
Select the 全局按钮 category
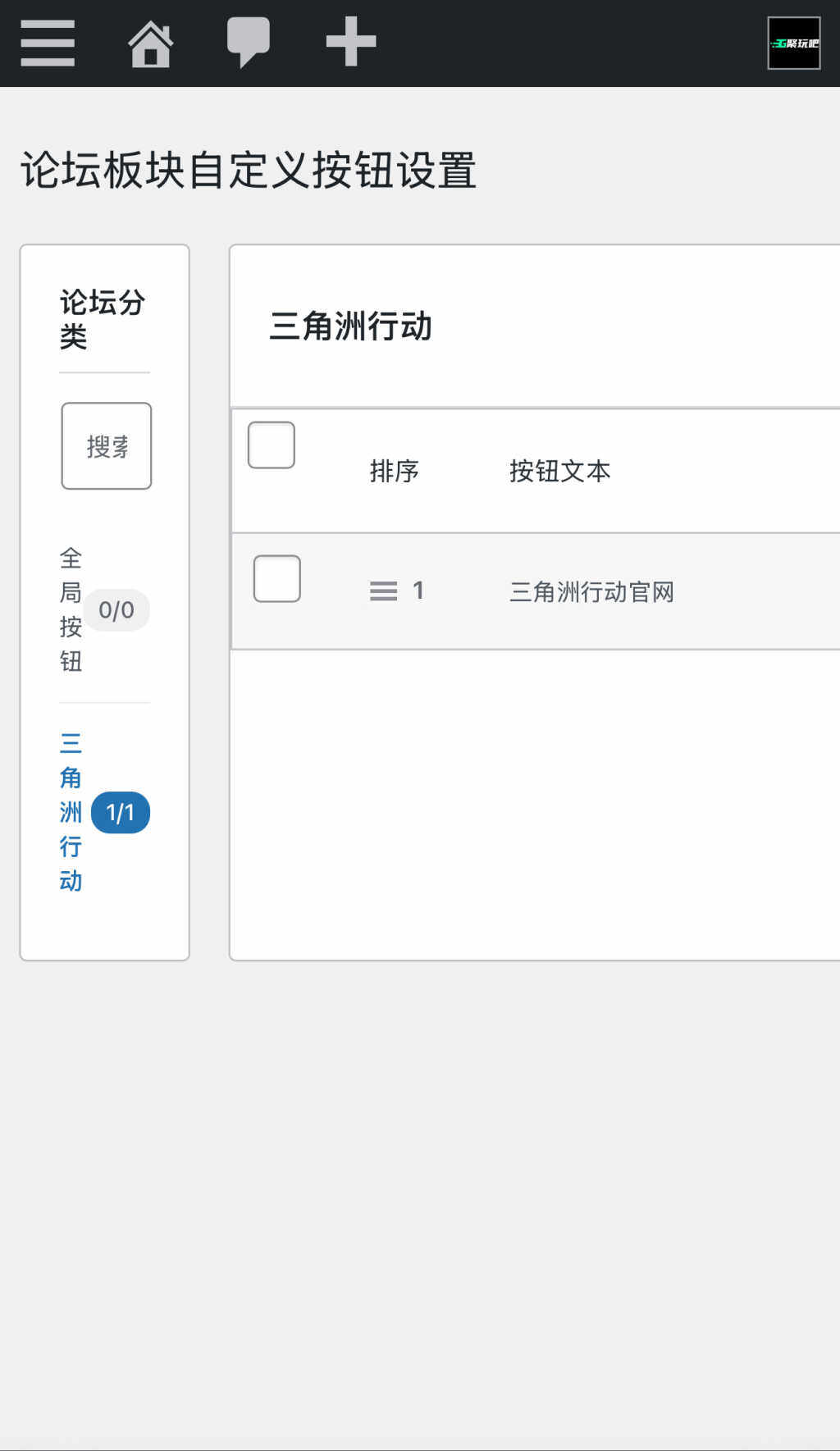coord(71,610)
